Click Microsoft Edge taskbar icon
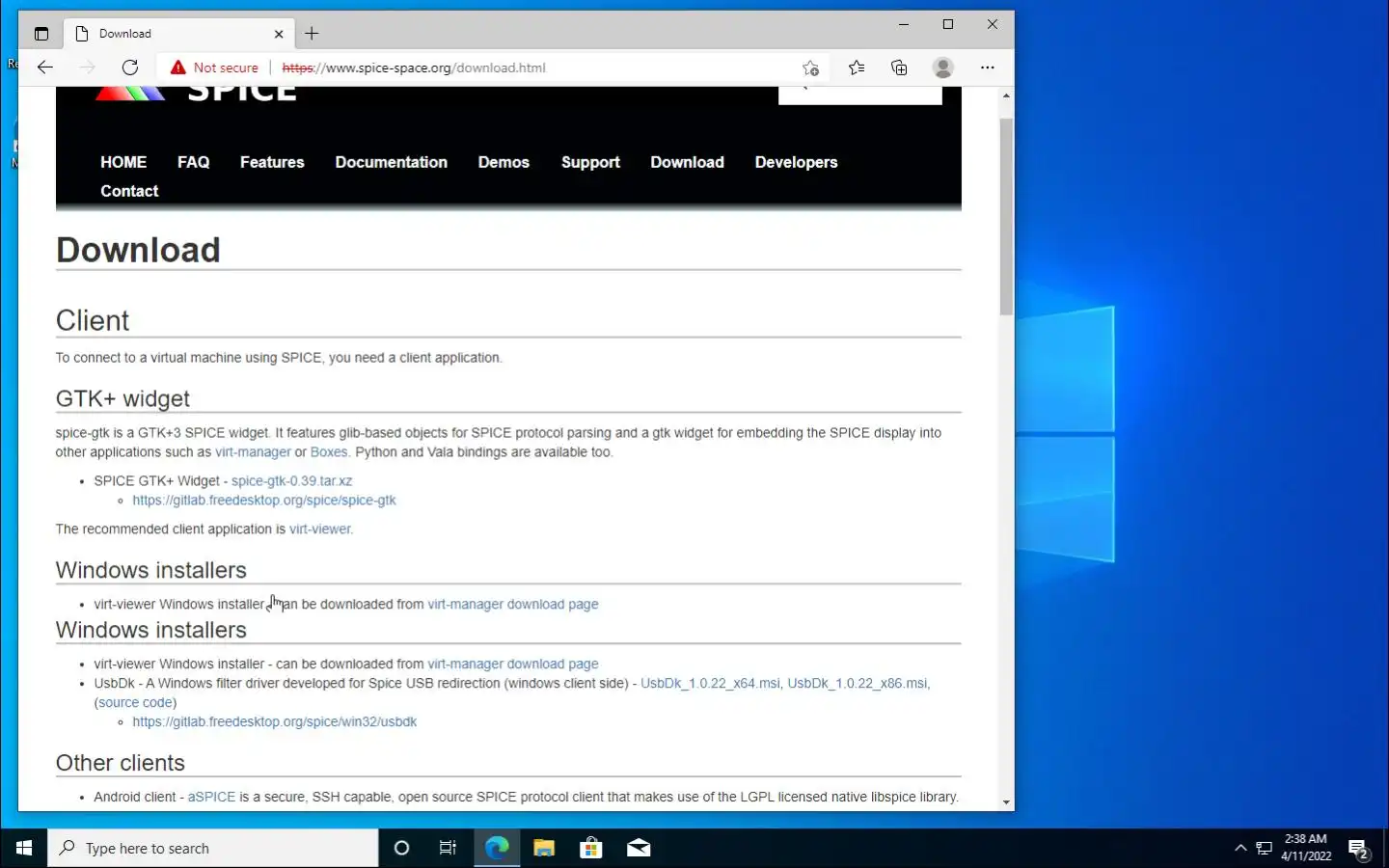 point(497,849)
